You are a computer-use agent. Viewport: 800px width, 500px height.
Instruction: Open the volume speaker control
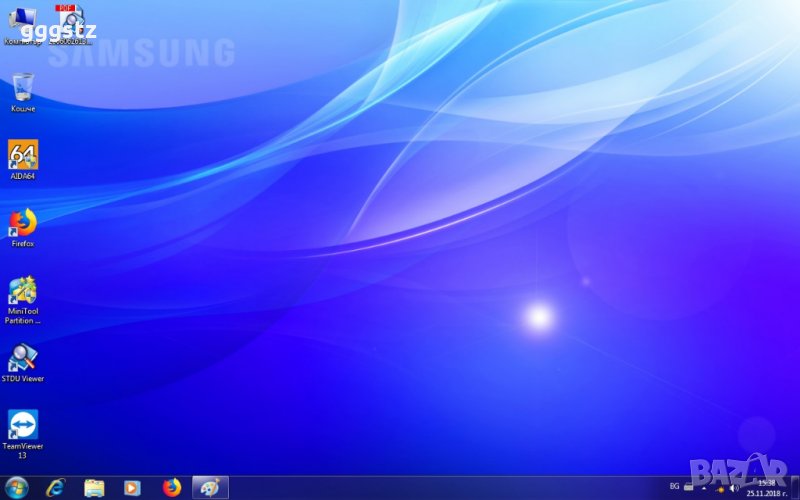coord(735,487)
